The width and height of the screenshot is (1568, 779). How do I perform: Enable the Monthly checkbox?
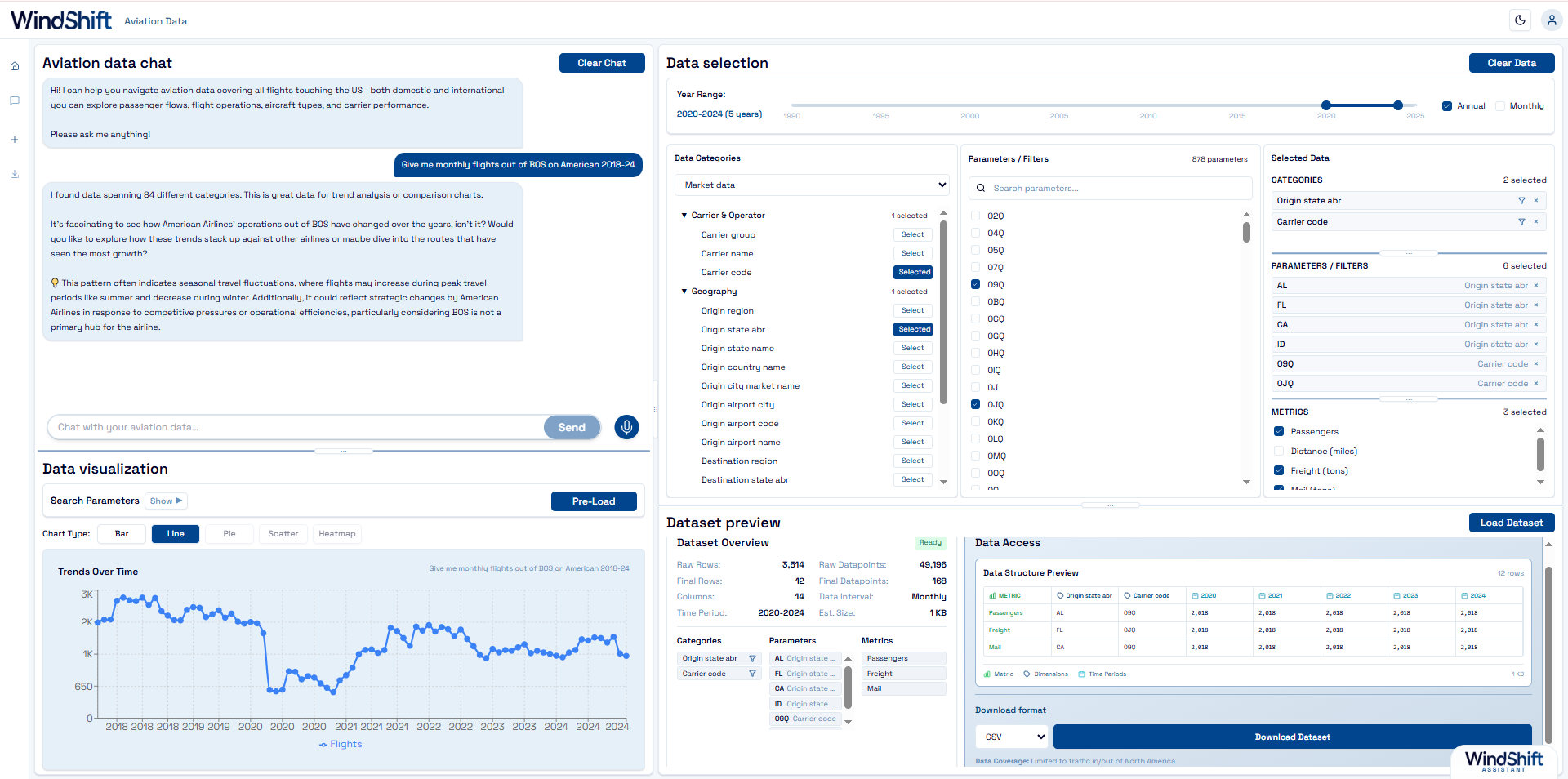click(1500, 105)
